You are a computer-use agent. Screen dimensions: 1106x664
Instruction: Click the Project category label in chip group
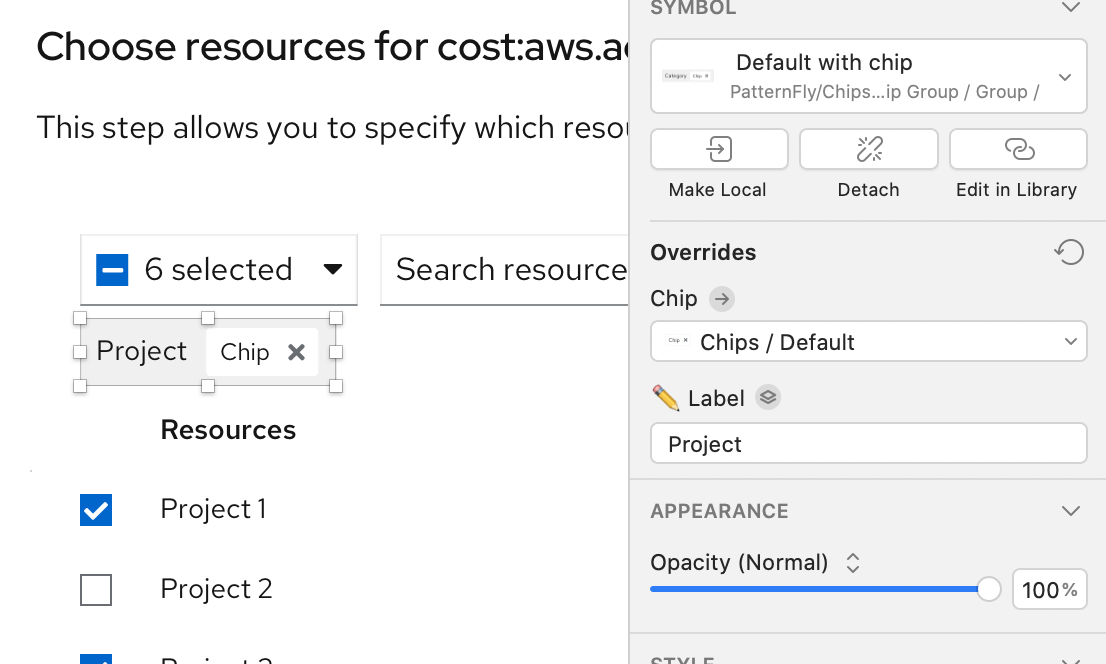[141, 351]
